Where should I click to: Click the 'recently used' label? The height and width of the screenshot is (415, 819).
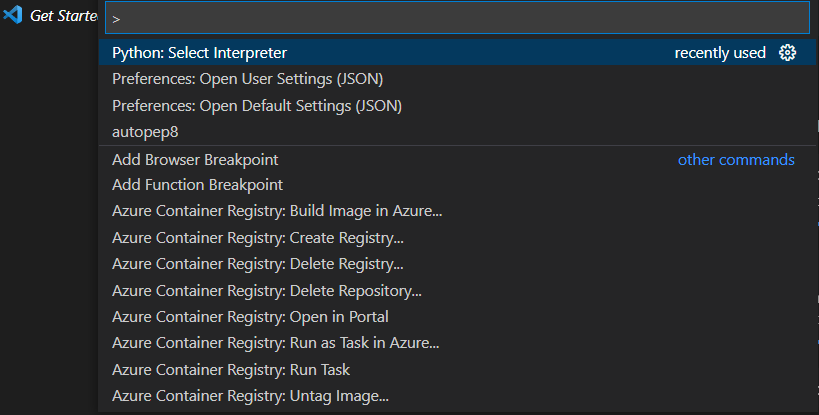coord(720,53)
